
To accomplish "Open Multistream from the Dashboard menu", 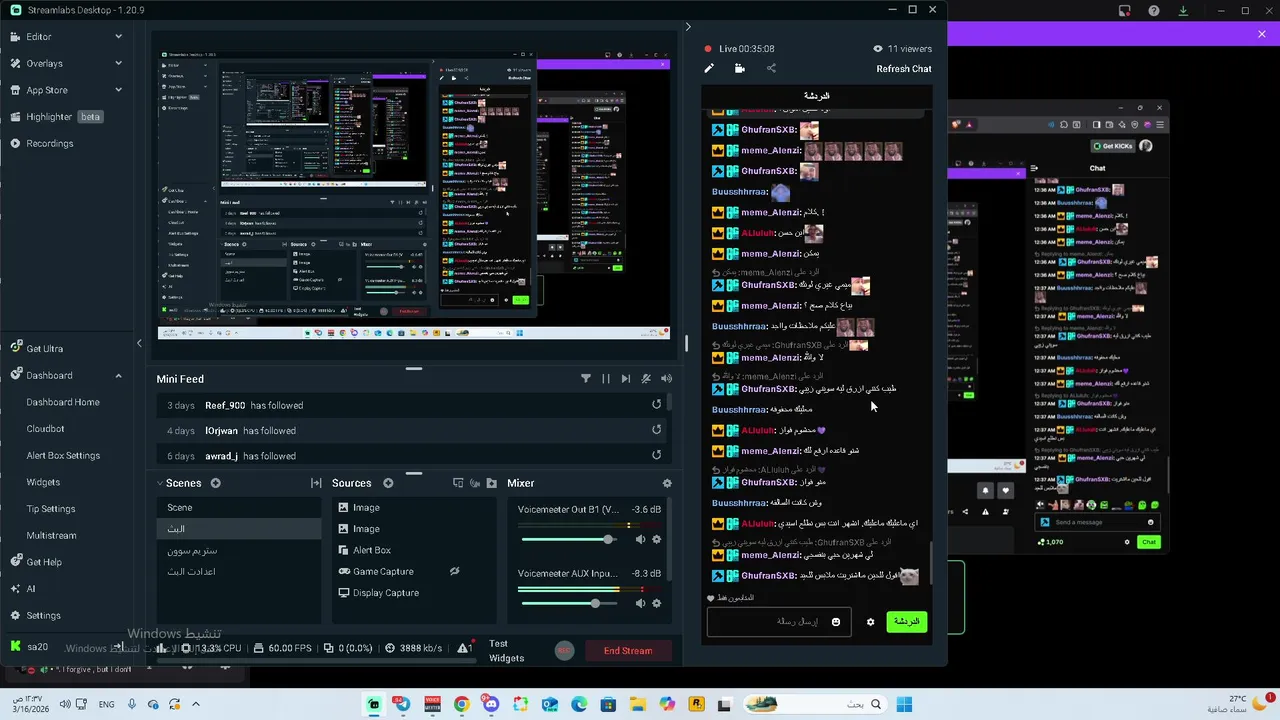I will (51, 536).
